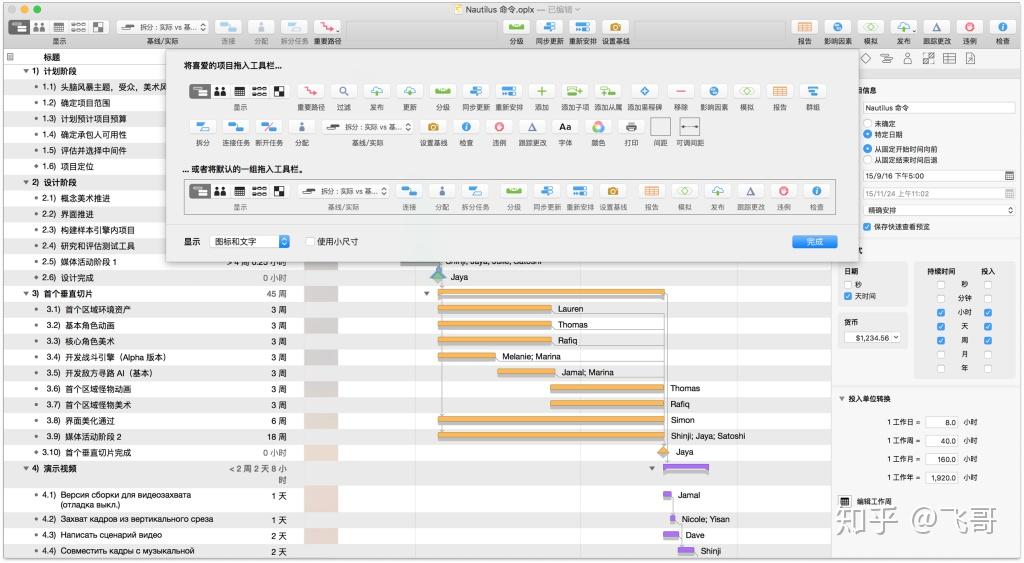Click the 过滤 magnifier icon in the palette

pos(344,91)
